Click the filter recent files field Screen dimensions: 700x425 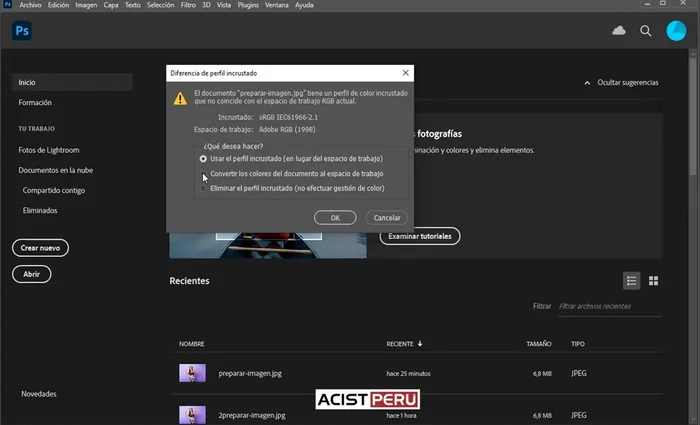607,306
